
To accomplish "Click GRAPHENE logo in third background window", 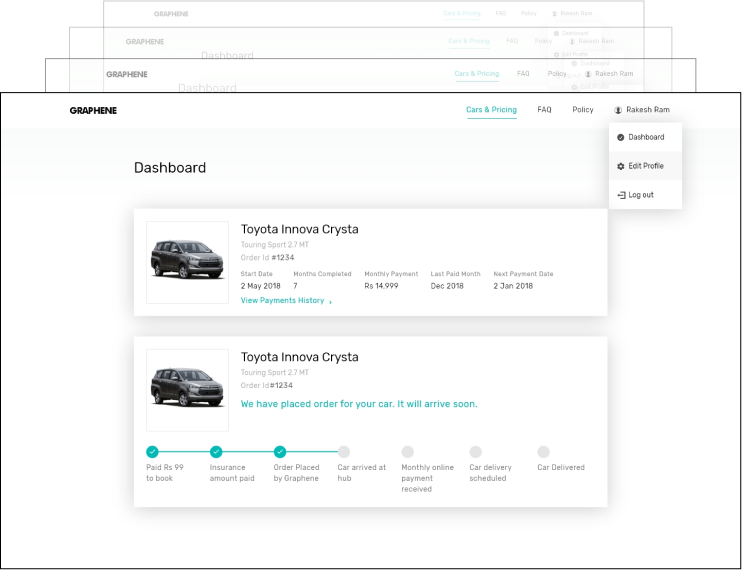I will point(127,74).
